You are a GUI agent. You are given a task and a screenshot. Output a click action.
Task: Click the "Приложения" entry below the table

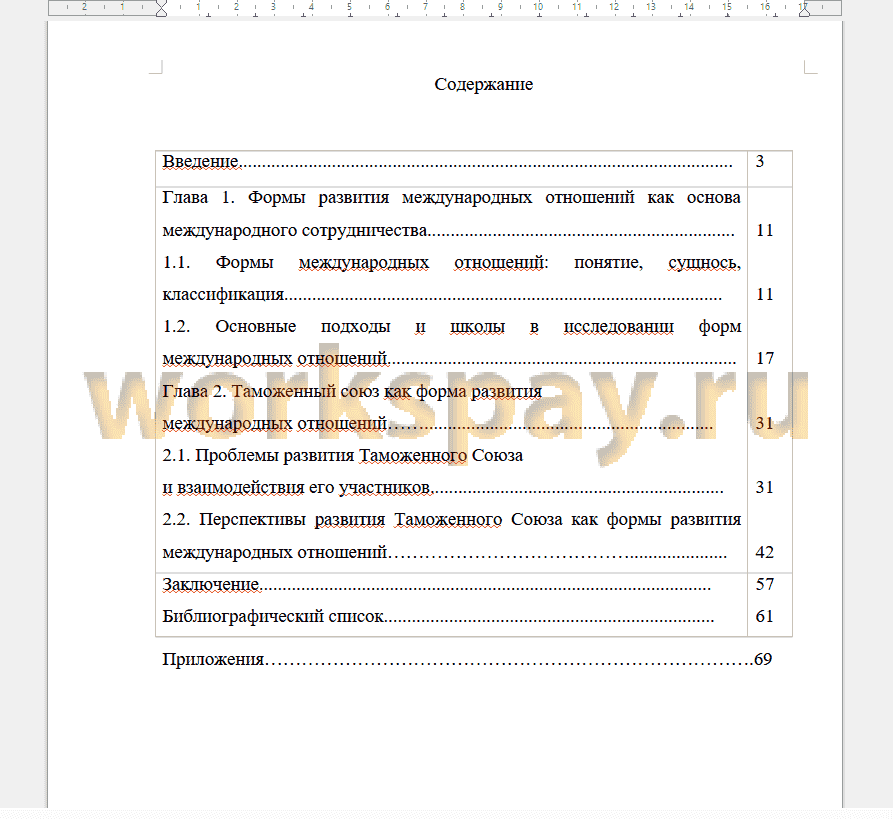[x=213, y=660]
